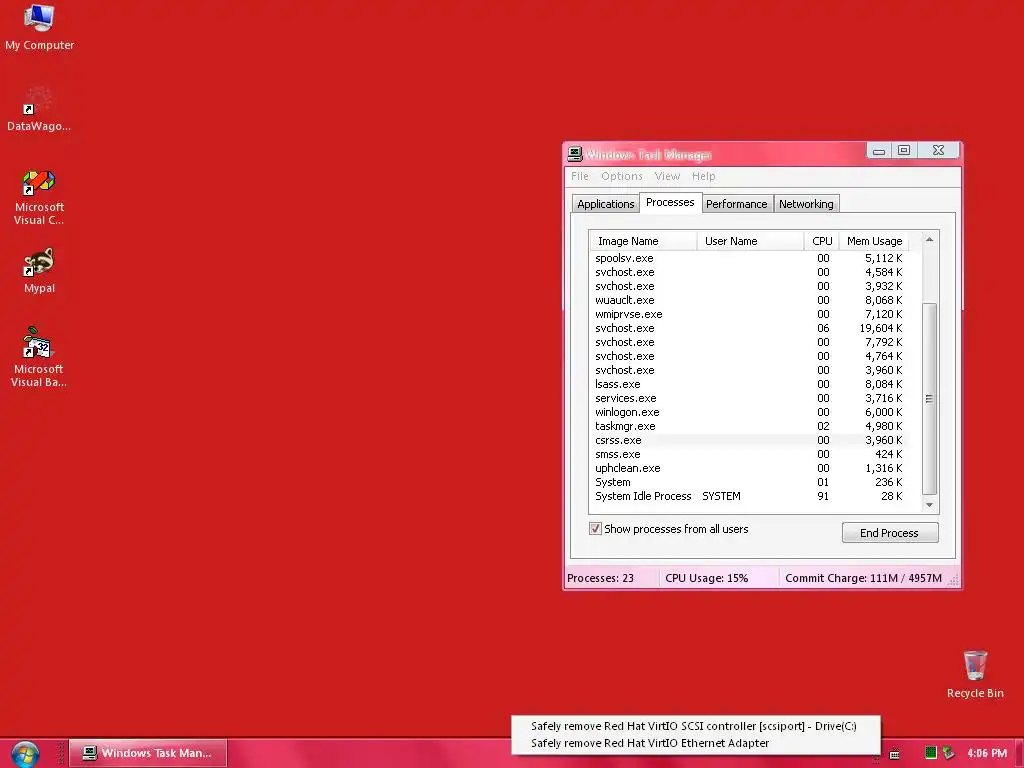Select the winlogon.exe process
The image size is (1024, 768).
tap(749, 412)
